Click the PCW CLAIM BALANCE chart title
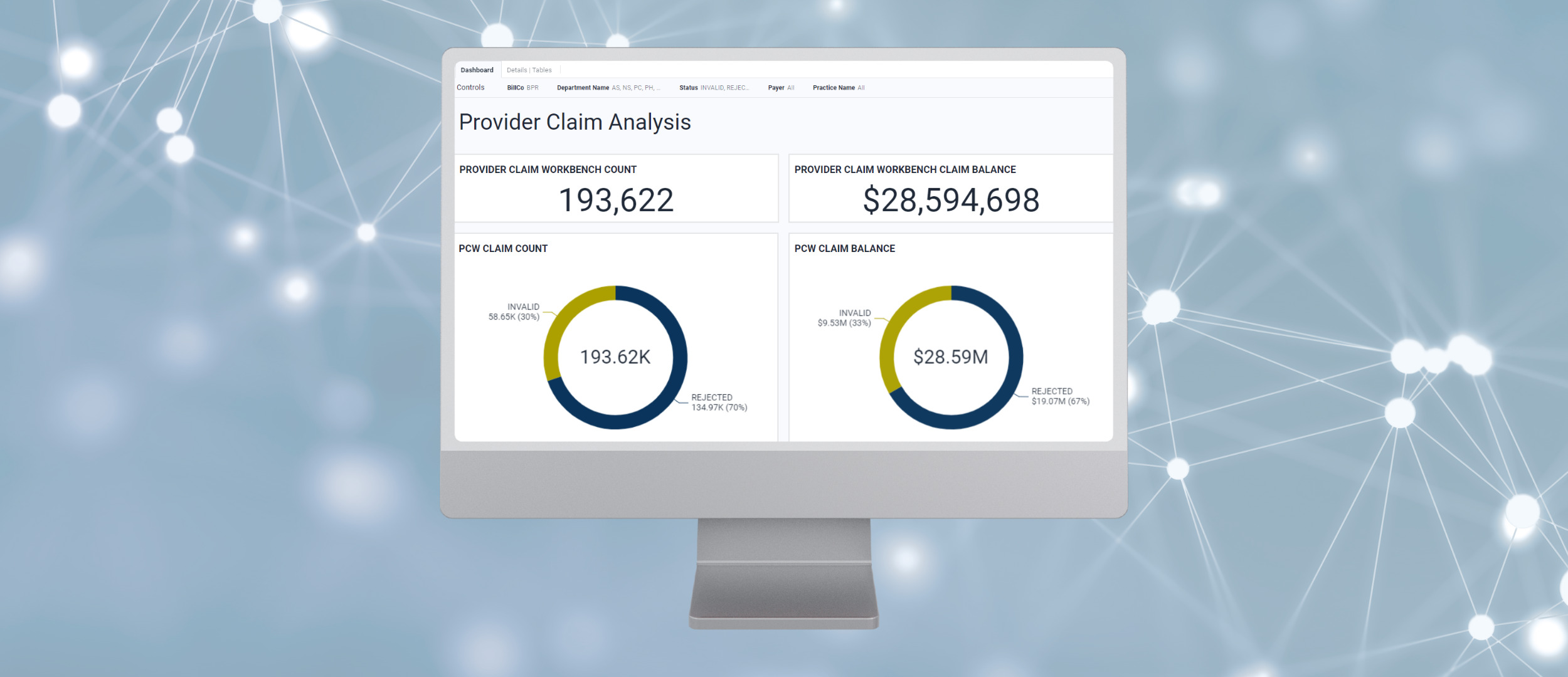 844,249
